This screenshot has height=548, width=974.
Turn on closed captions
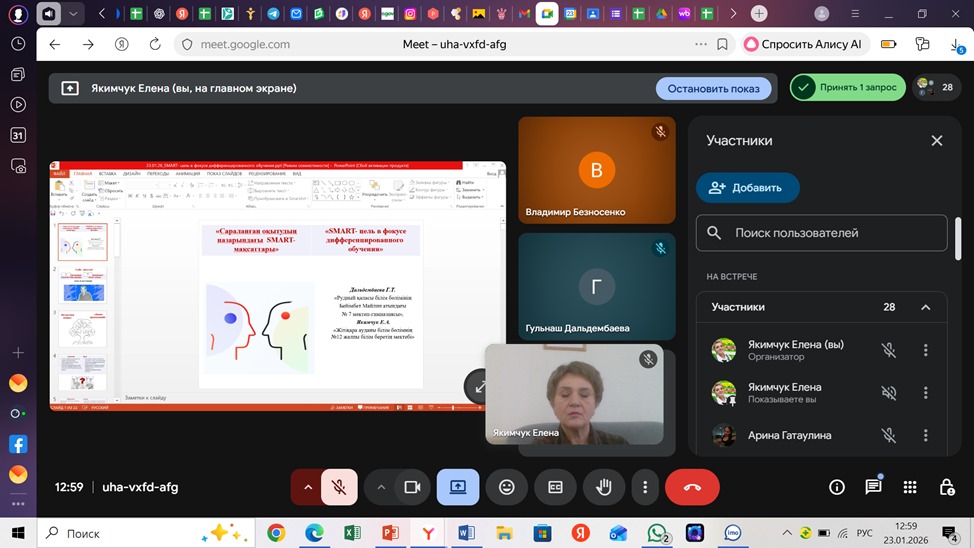coord(555,487)
